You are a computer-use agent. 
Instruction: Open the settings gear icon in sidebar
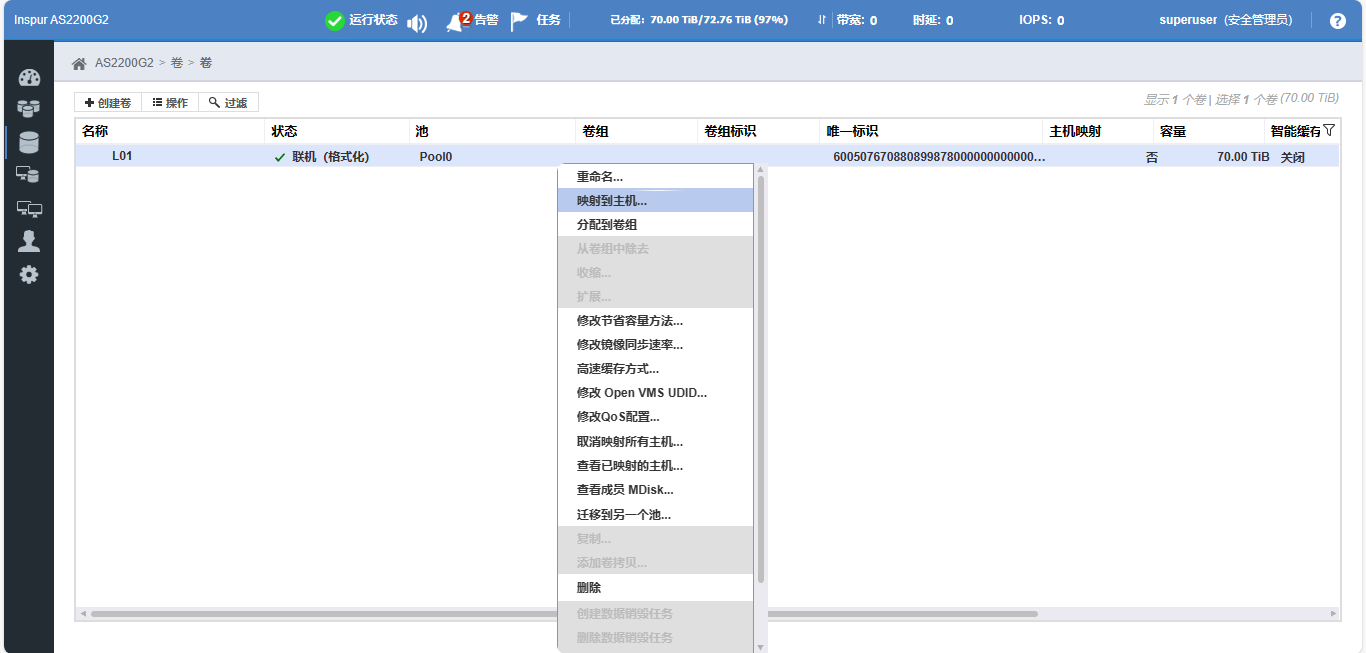coord(29,274)
